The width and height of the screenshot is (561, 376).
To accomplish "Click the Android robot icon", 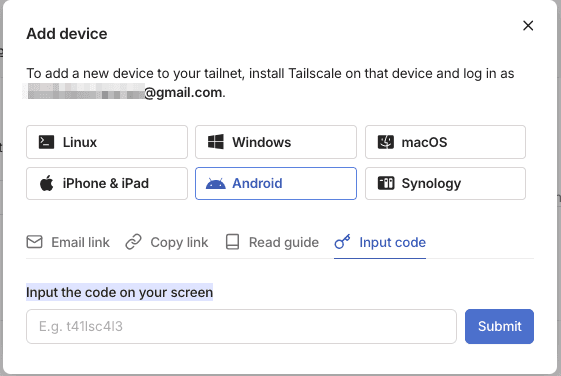I will (x=216, y=184).
